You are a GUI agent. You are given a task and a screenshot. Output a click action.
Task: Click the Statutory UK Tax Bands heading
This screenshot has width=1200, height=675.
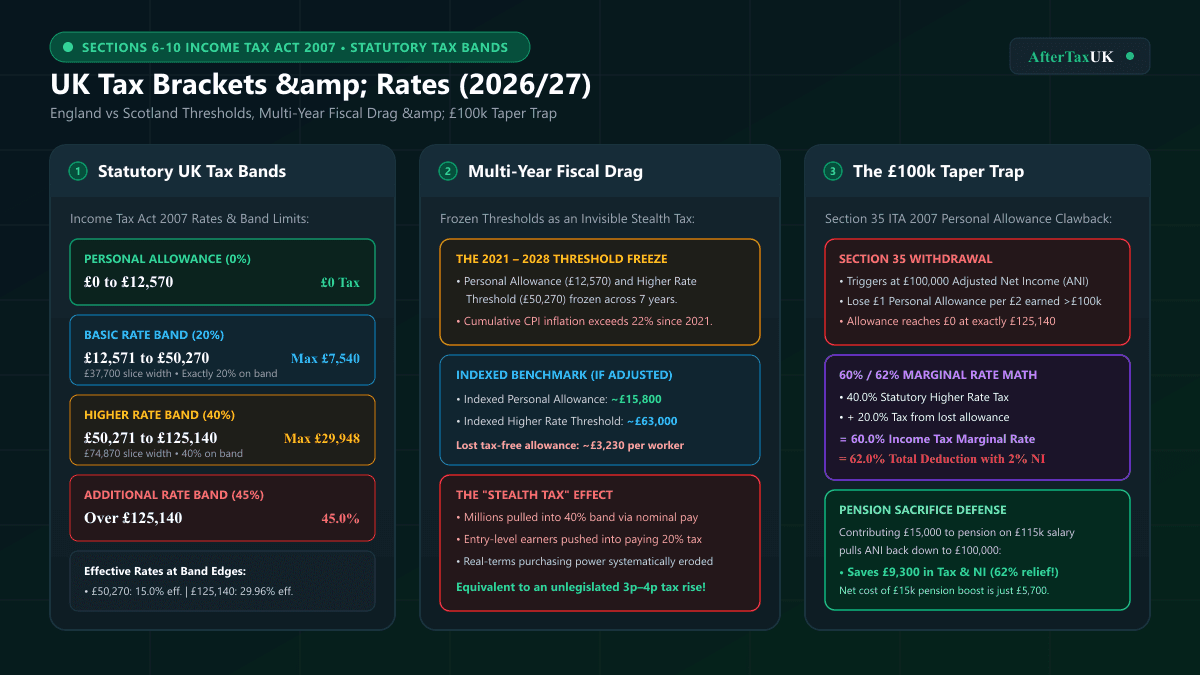[x=192, y=171]
